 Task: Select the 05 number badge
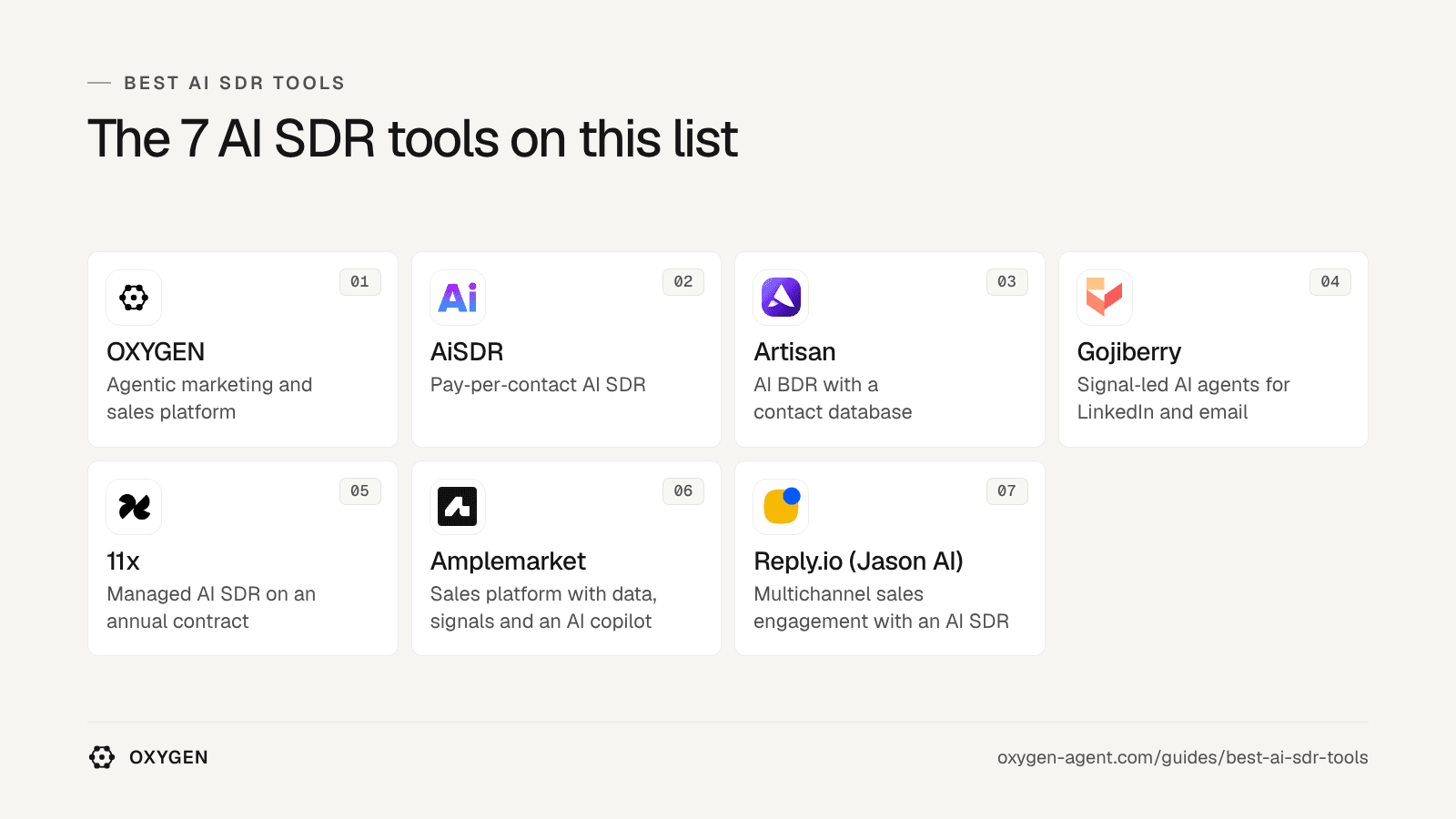coord(359,491)
